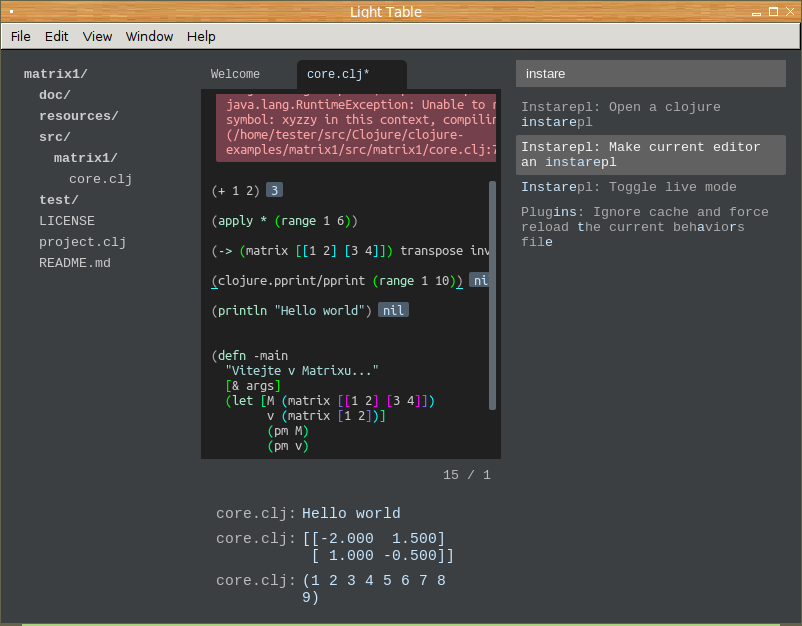Open the Help menu
Screen dimensions: 802x626
pos(201,36)
